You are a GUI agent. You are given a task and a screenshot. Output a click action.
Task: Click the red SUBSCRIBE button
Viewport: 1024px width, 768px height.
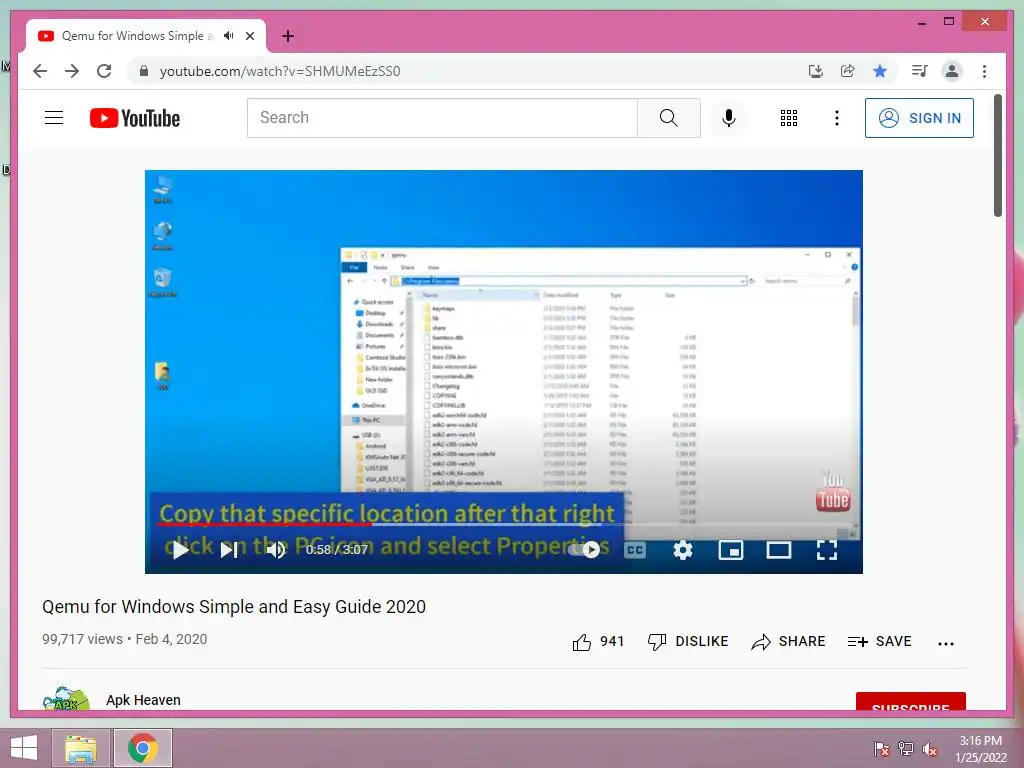tap(910, 701)
